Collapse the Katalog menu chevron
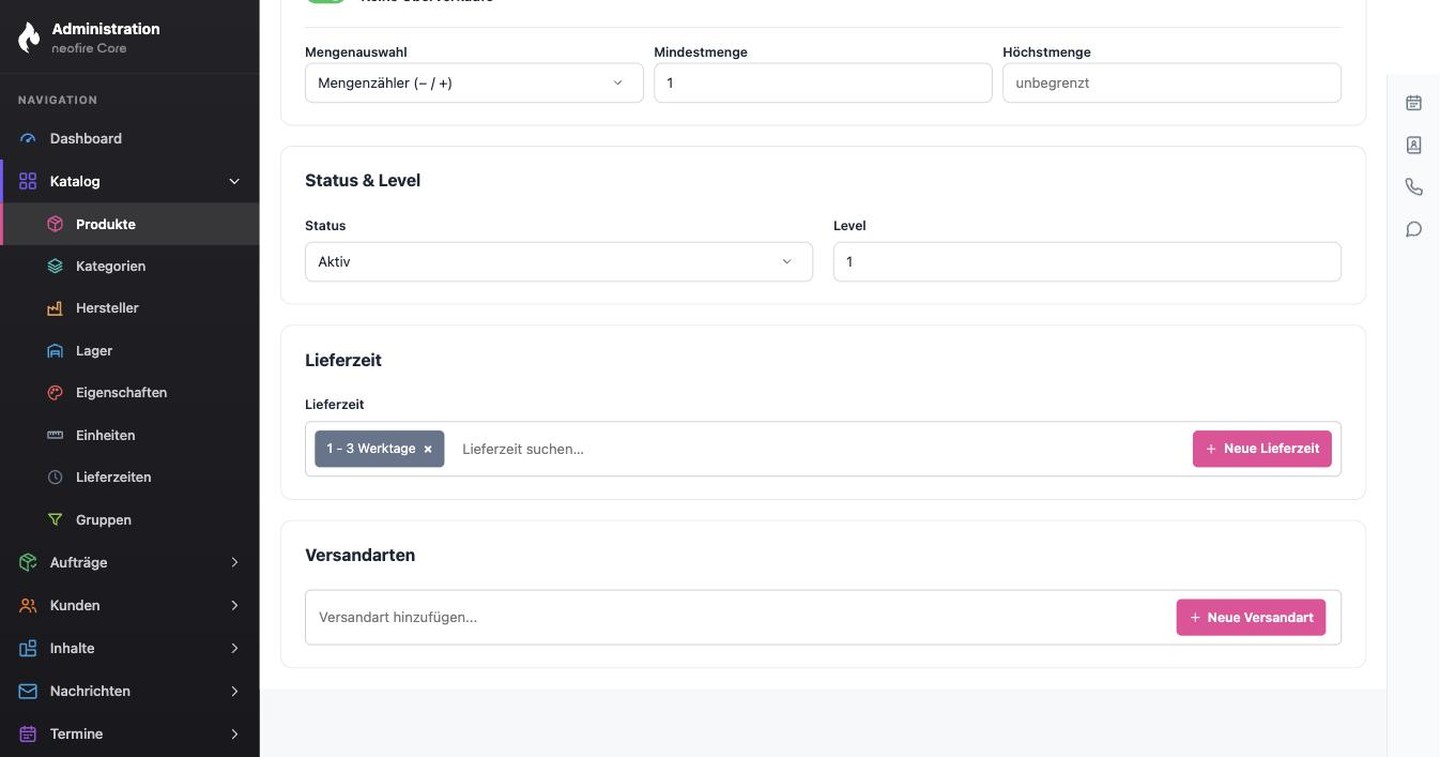The width and height of the screenshot is (1440, 757). coord(234,181)
